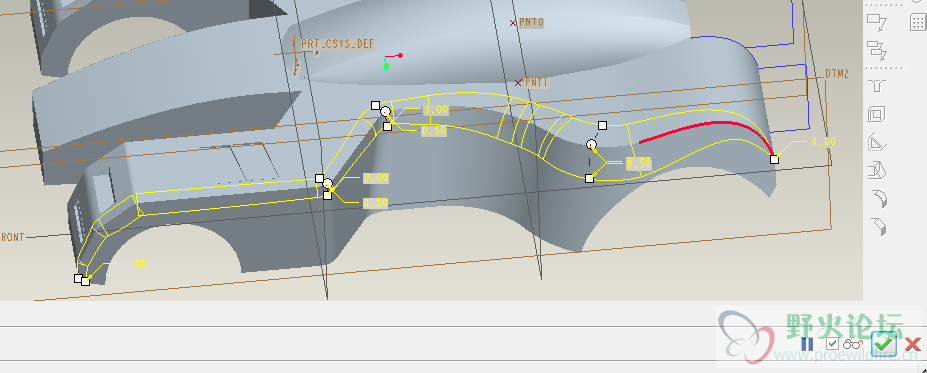
Task: Select the 1.00 radius dimension at front corner
Action: click(x=134, y=264)
